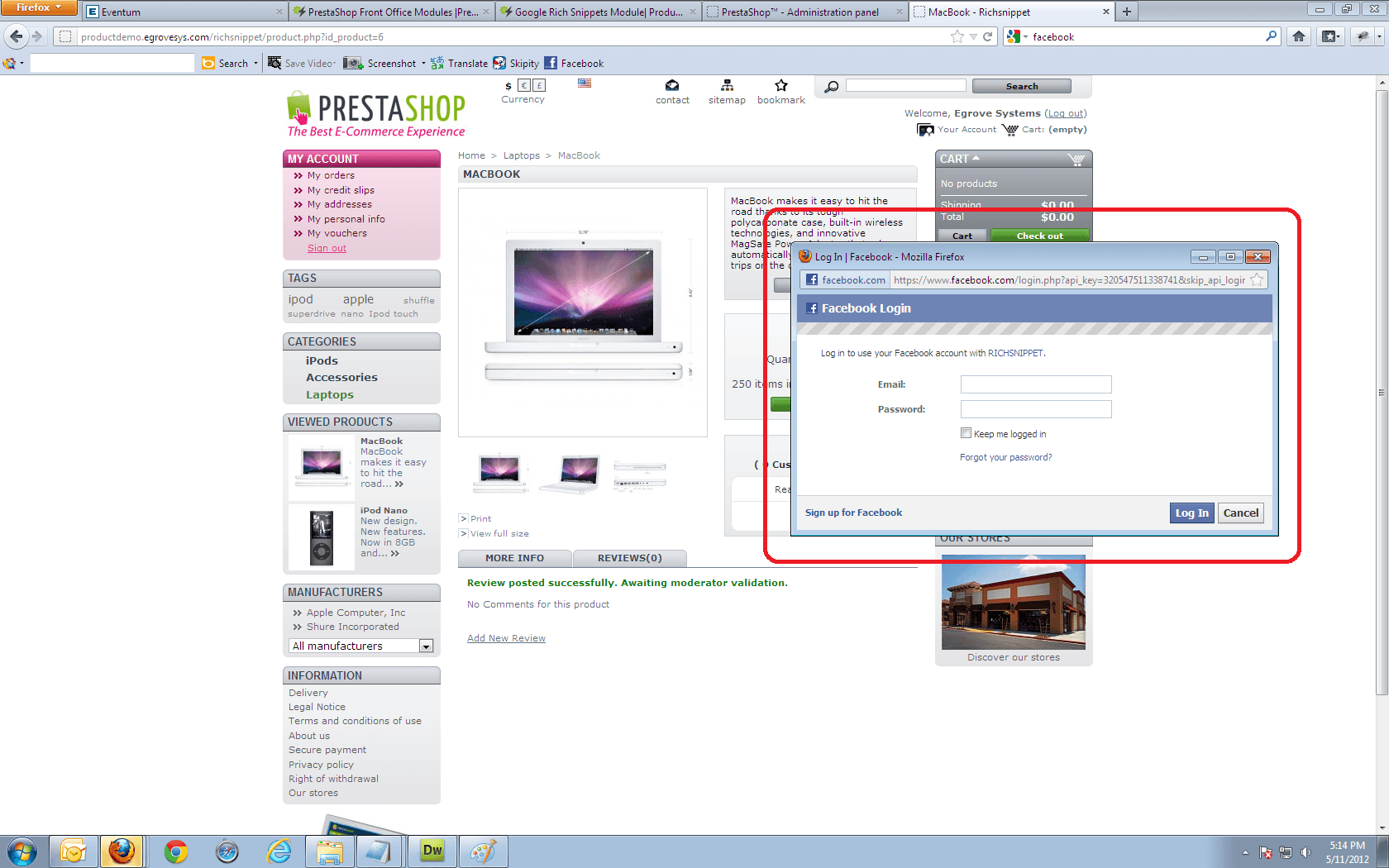The height and width of the screenshot is (868, 1389).
Task: Click Forgot your password link
Action: click(x=1005, y=457)
